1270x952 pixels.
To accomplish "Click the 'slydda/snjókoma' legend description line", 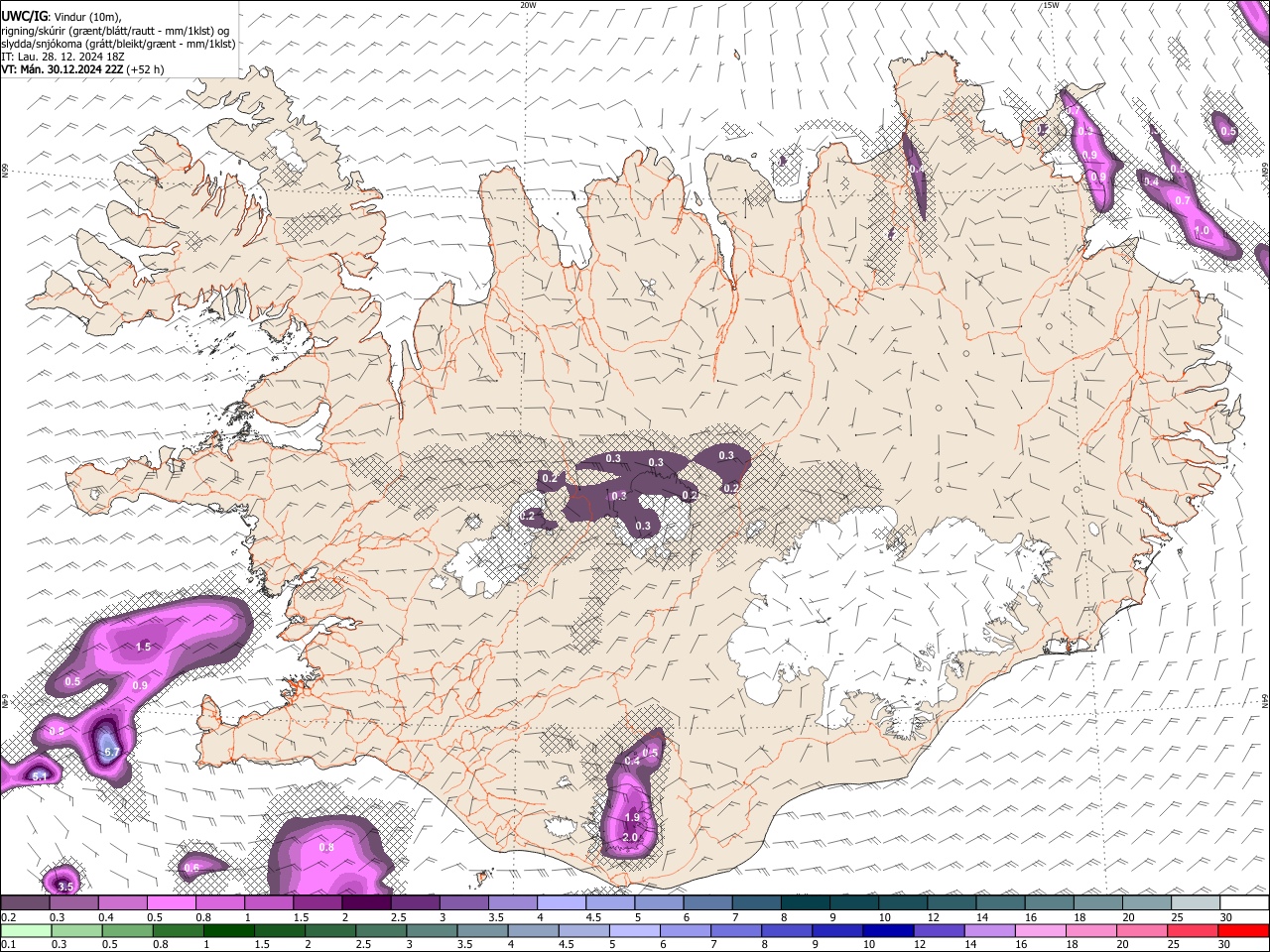I will click(x=118, y=44).
